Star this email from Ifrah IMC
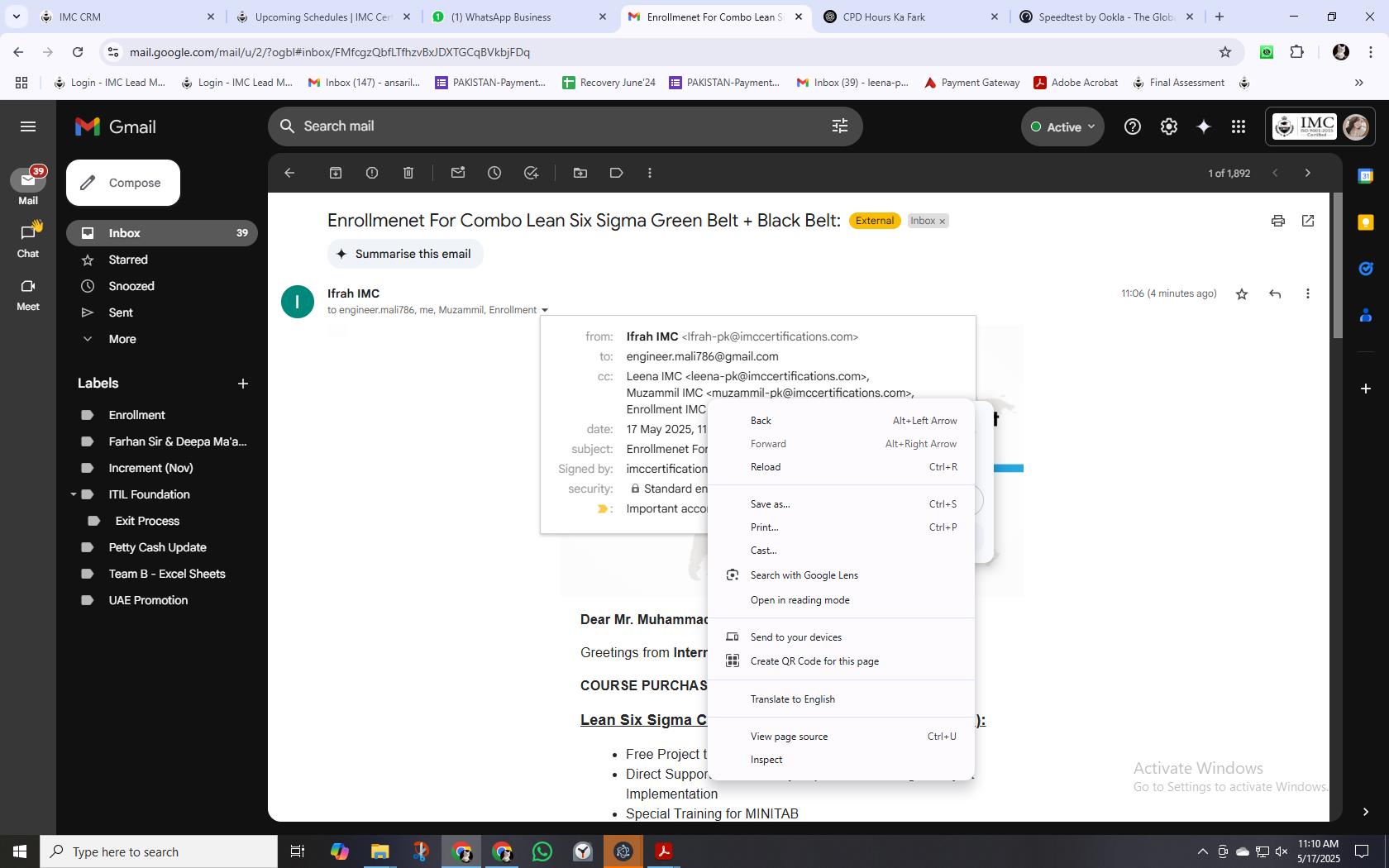The width and height of the screenshot is (1389, 868). (1242, 293)
